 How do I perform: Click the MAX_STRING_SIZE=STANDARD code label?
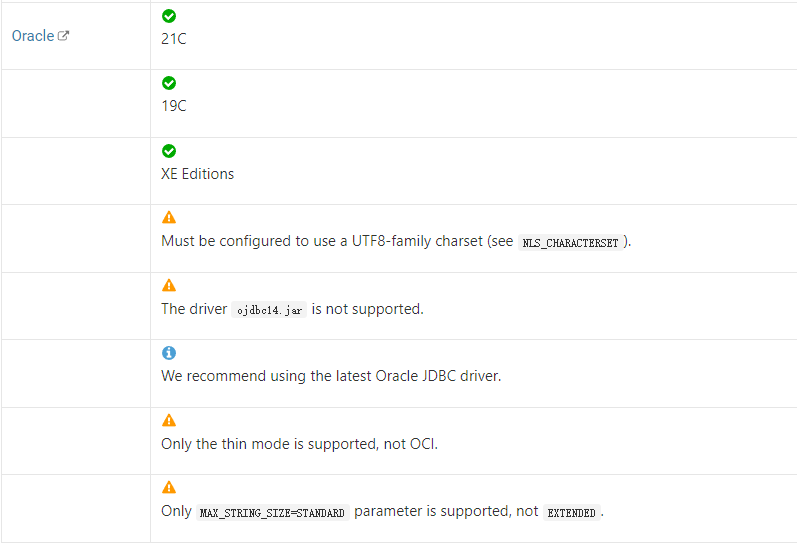(272, 513)
